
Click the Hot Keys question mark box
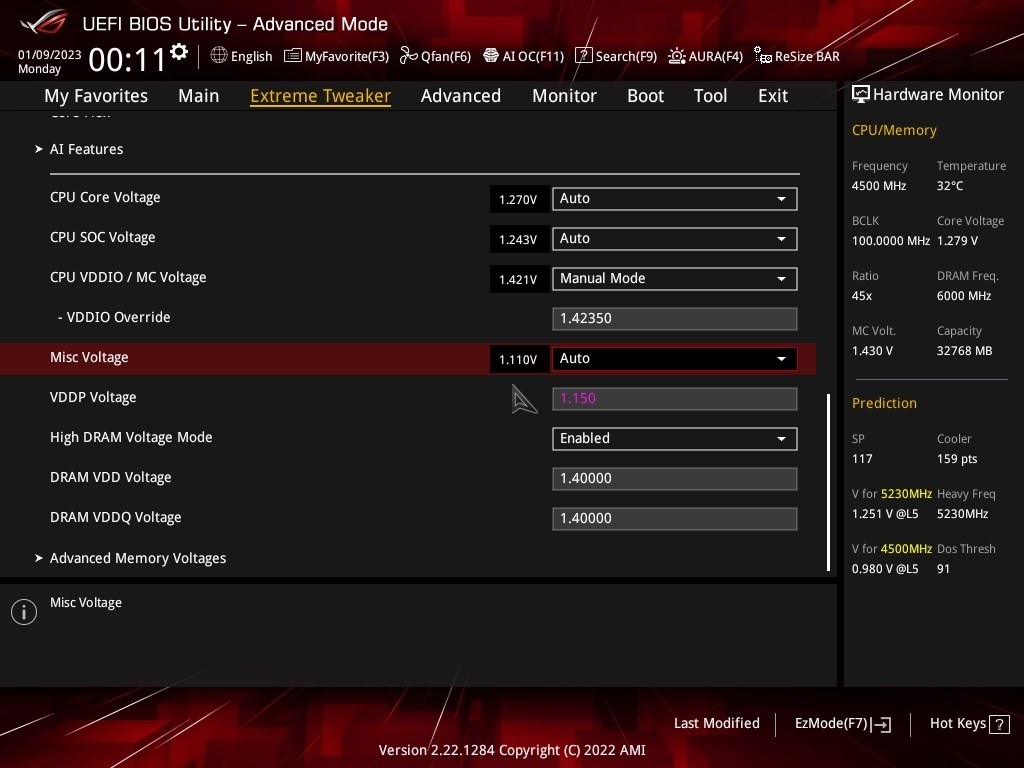pyautogui.click(x=999, y=724)
